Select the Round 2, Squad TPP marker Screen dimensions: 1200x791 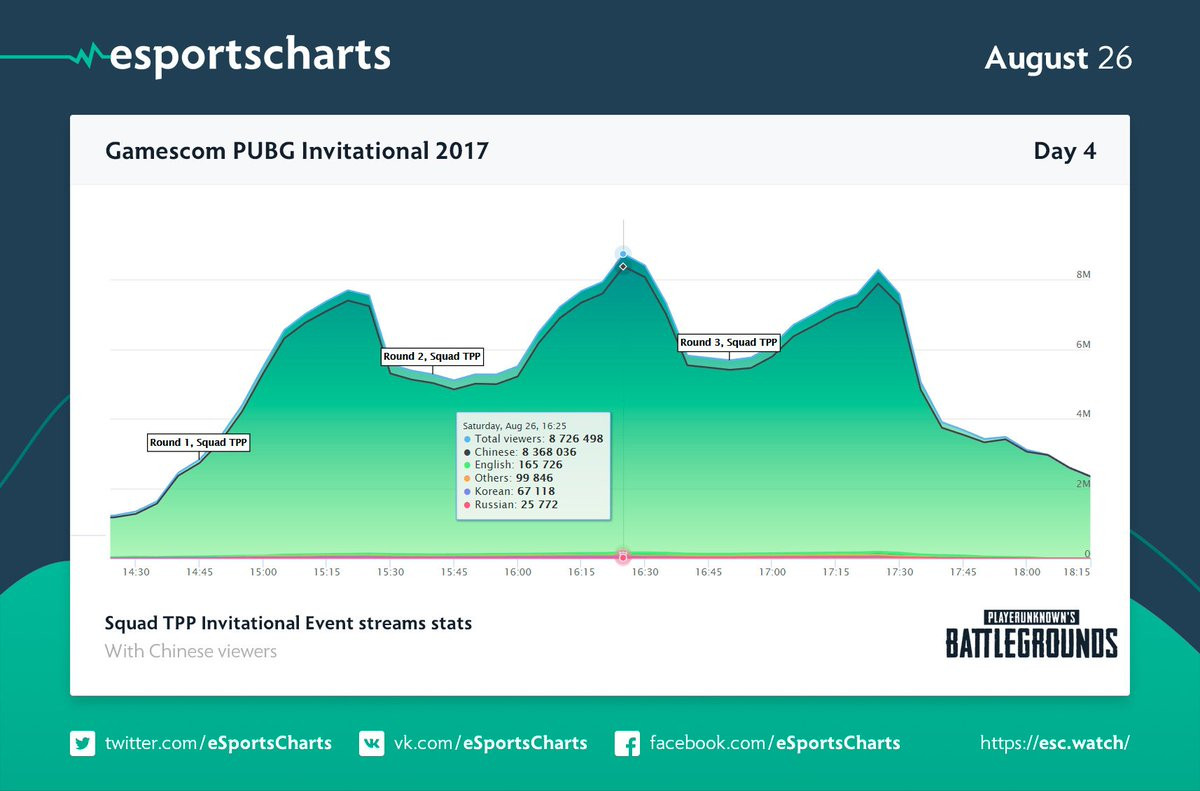[x=432, y=355]
